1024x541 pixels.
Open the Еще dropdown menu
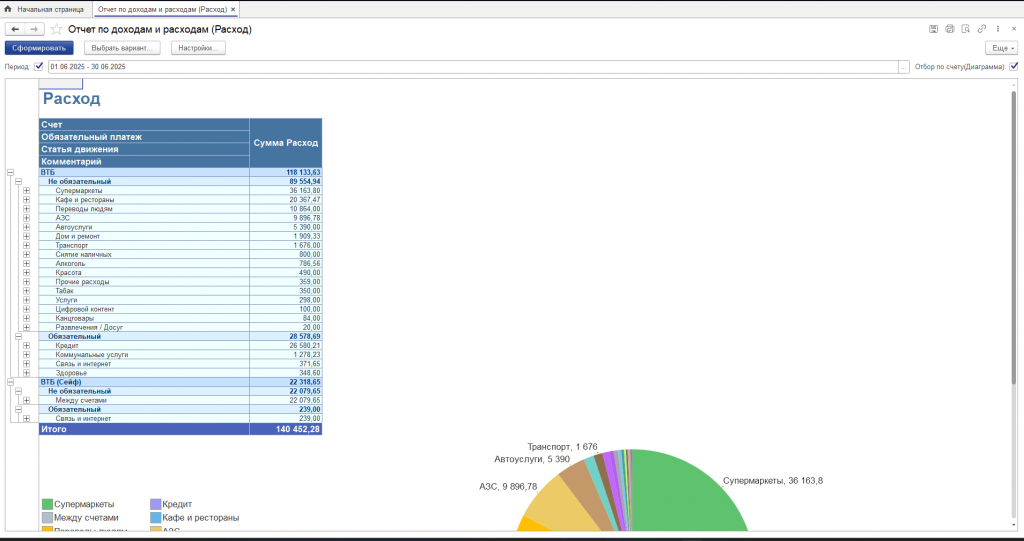point(1001,48)
